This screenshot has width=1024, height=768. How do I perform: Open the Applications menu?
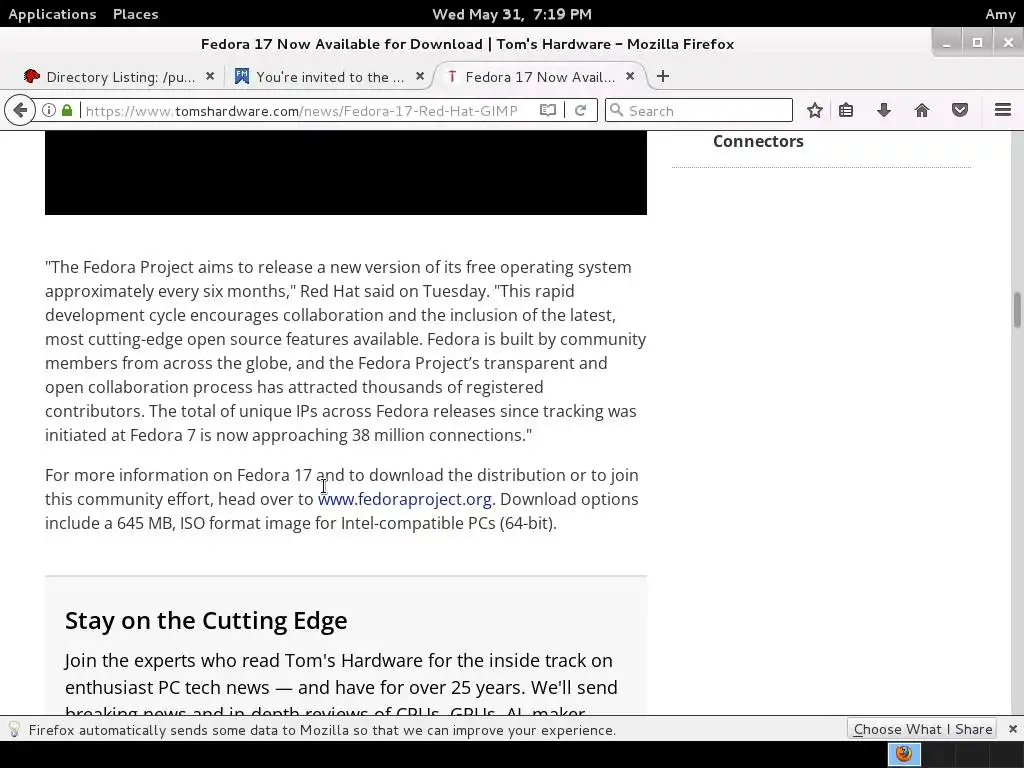[x=52, y=14]
